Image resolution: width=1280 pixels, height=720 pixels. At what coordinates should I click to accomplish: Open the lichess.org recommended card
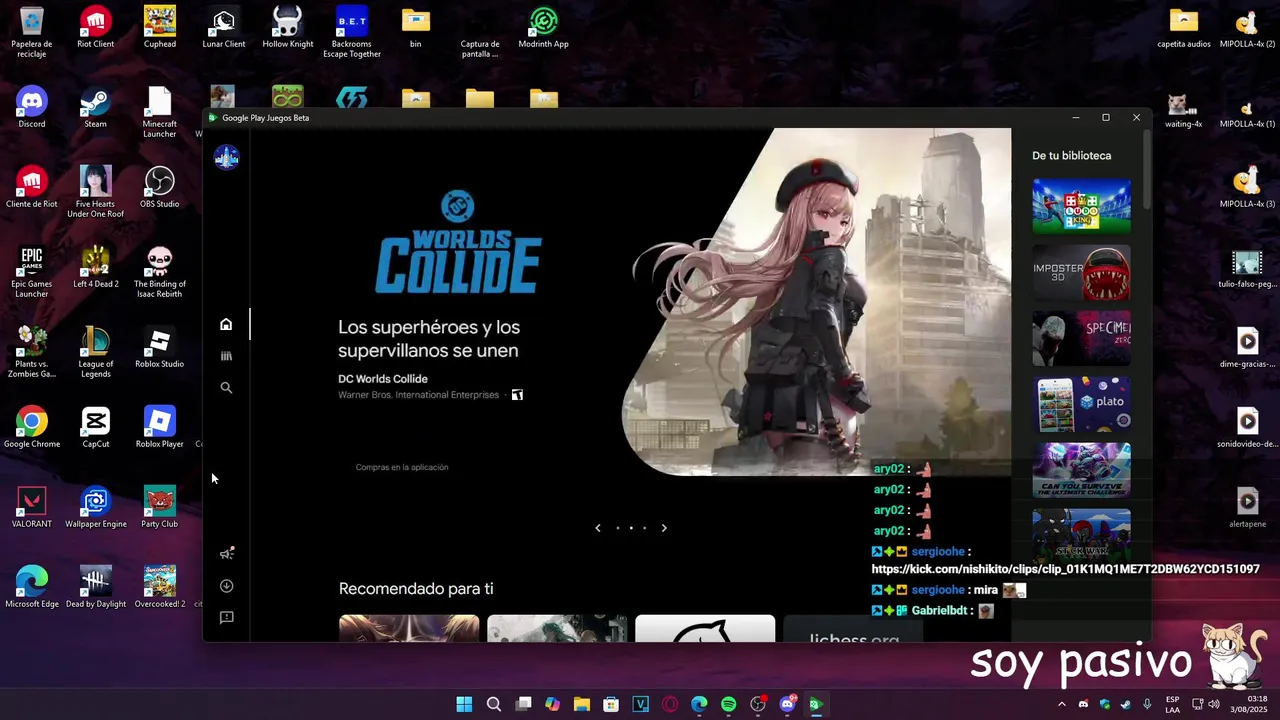coord(853,628)
